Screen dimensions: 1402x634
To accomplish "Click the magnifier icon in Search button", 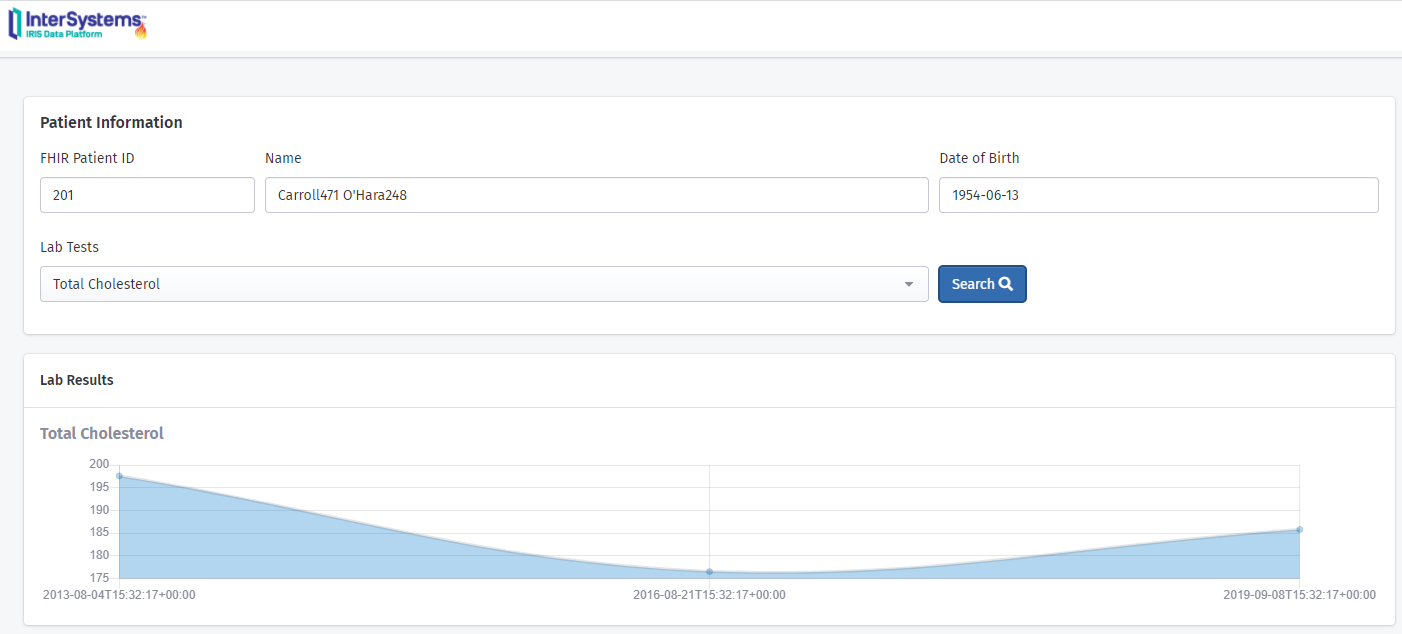I will click(1006, 284).
